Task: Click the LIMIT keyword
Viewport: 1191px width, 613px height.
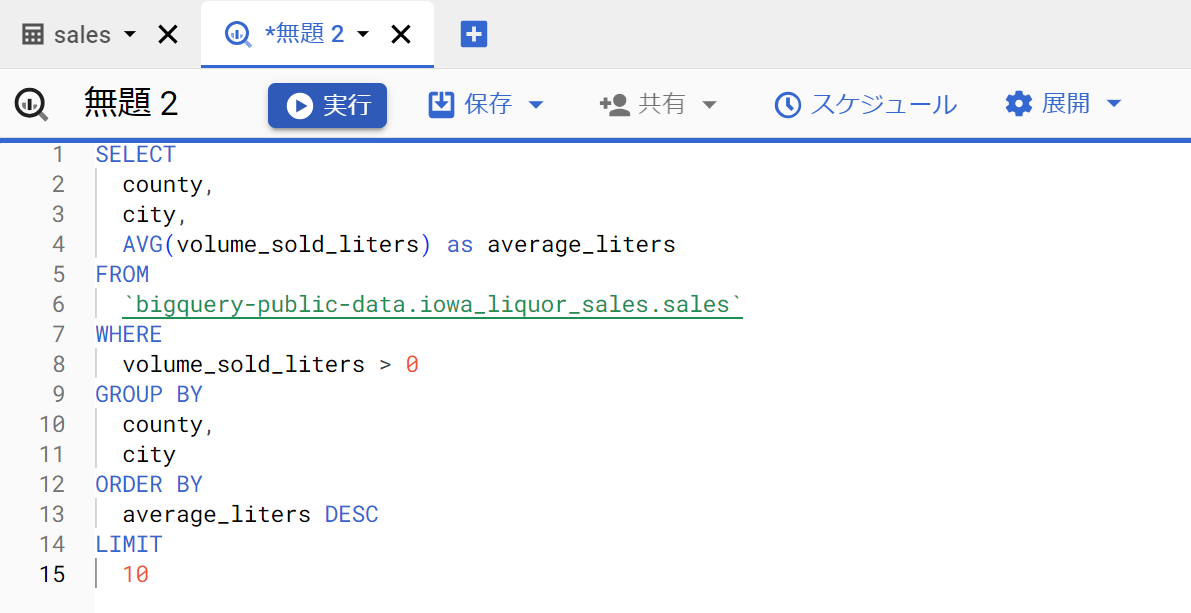Action: click(x=128, y=545)
